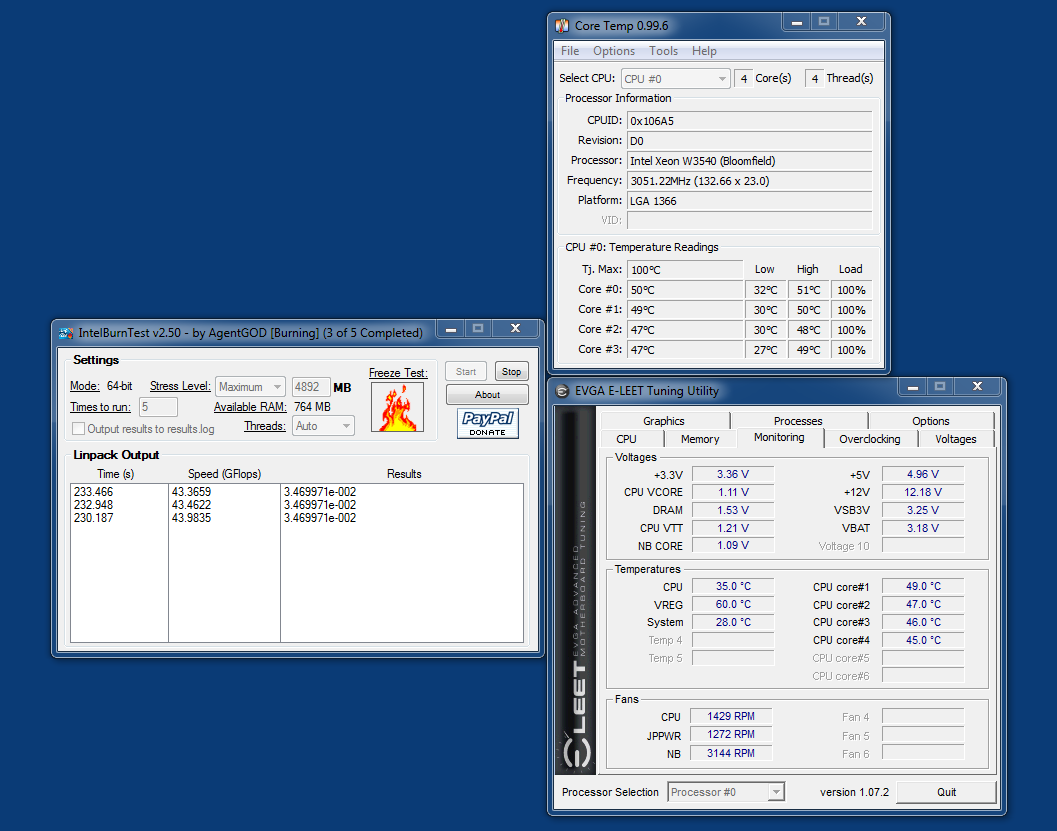Click the Linpack speed value 43.4622
Image resolution: width=1057 pixels, height=831 pixels.
[x=191, y=505]
